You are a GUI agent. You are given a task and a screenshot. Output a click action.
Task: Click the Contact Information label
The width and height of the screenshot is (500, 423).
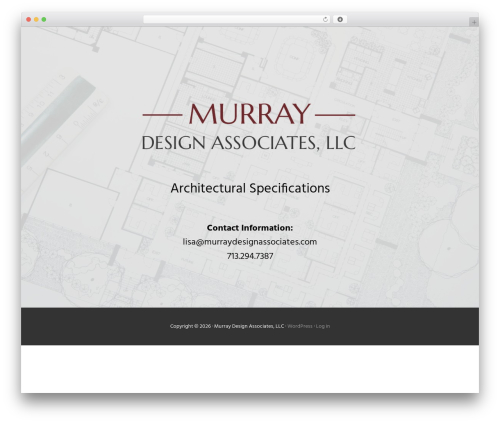pyautogui.click(x=250, y=228)
